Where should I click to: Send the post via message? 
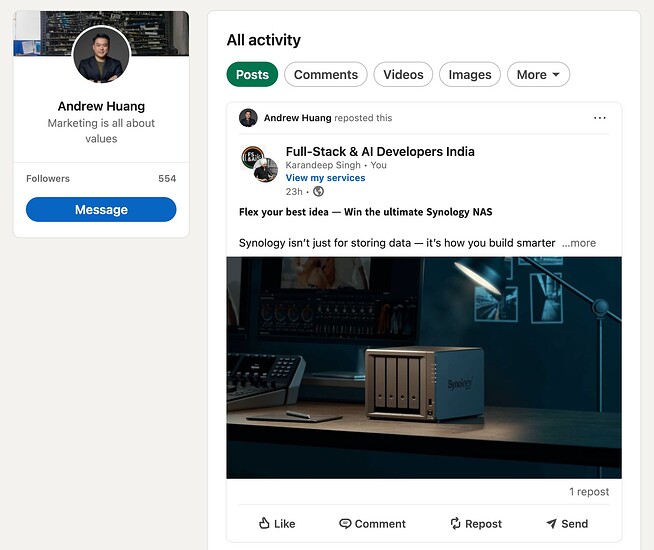click(x=567, y=524)
